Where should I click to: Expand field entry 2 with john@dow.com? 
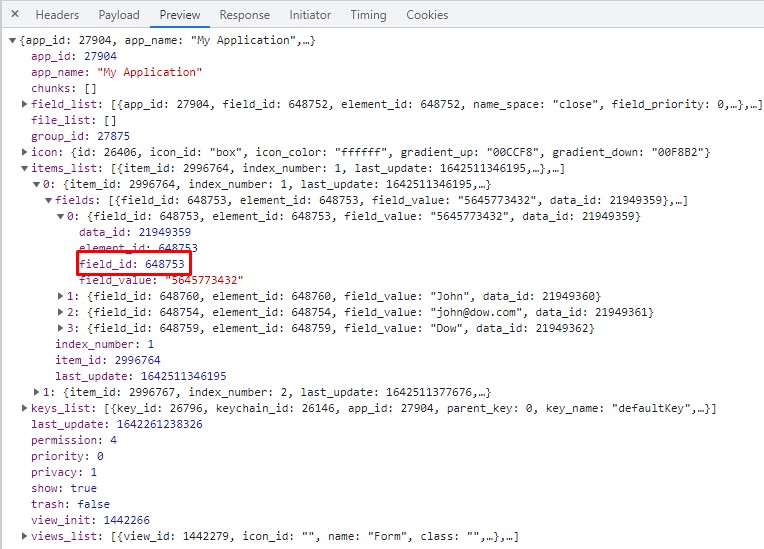tap(60, 312)
